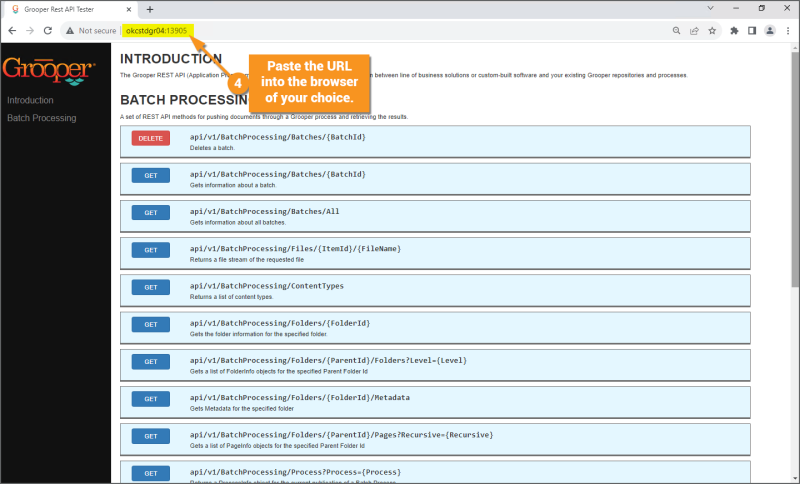Reload the page with the refresh icon
This screenshot has height=484, width=800.
48,31
